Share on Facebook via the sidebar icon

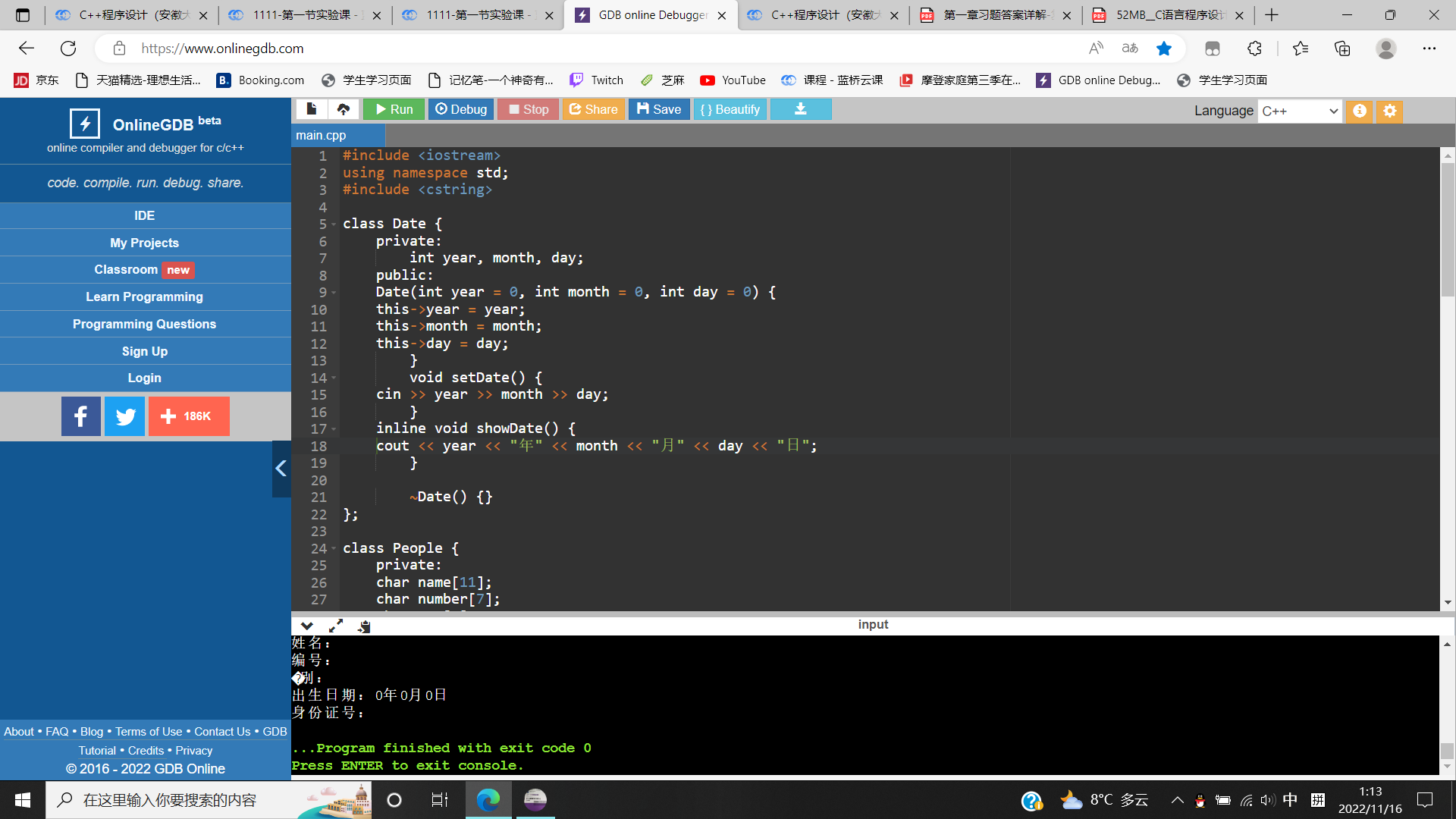click(81, 416)
